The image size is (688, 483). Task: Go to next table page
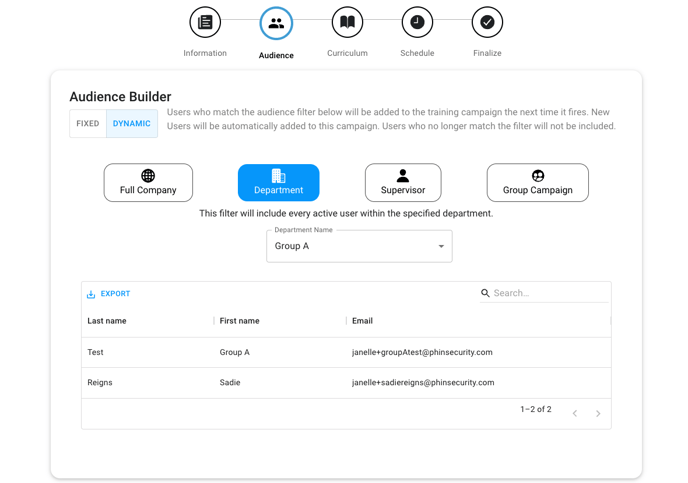coord(598,413)
